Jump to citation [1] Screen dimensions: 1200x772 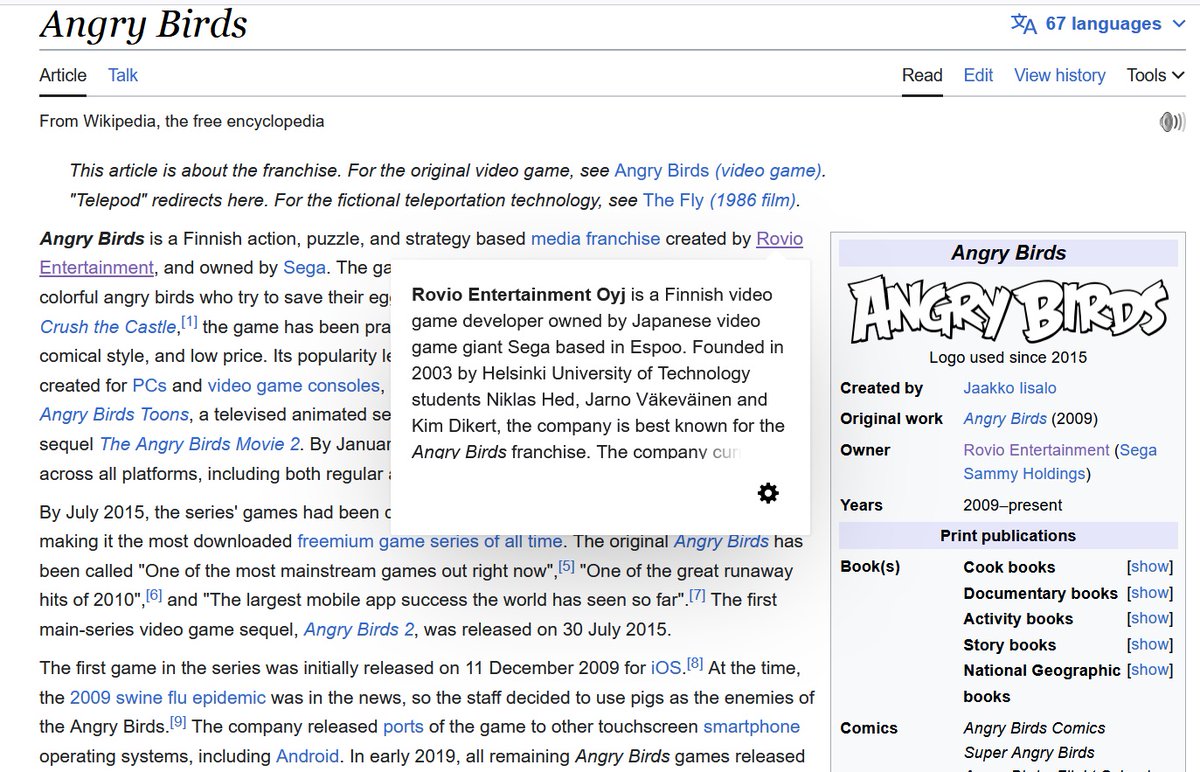pyautogui.click(x=189, y=322)
